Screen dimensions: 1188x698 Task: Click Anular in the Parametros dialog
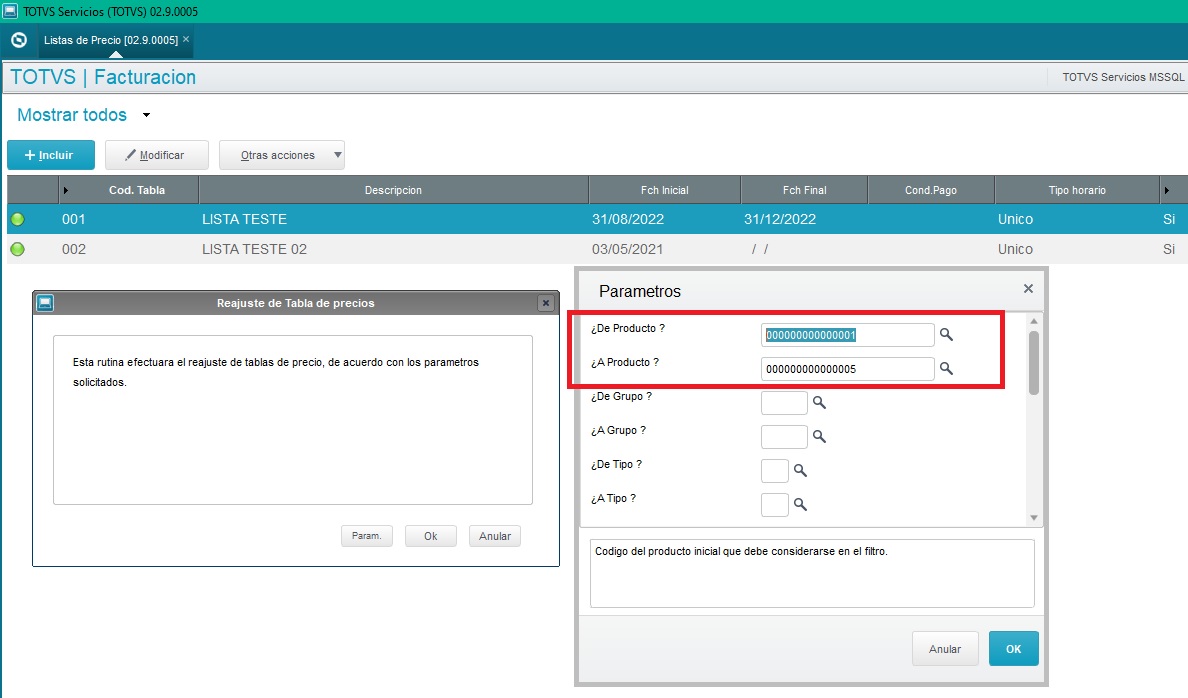coord(944,648)
